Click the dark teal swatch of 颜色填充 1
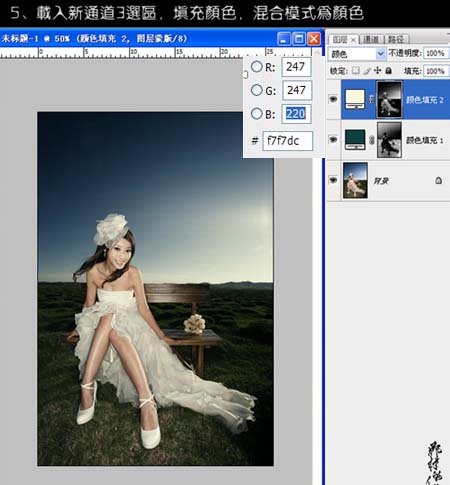This screenshot has width=450, height=485. [x=355, y=140]
